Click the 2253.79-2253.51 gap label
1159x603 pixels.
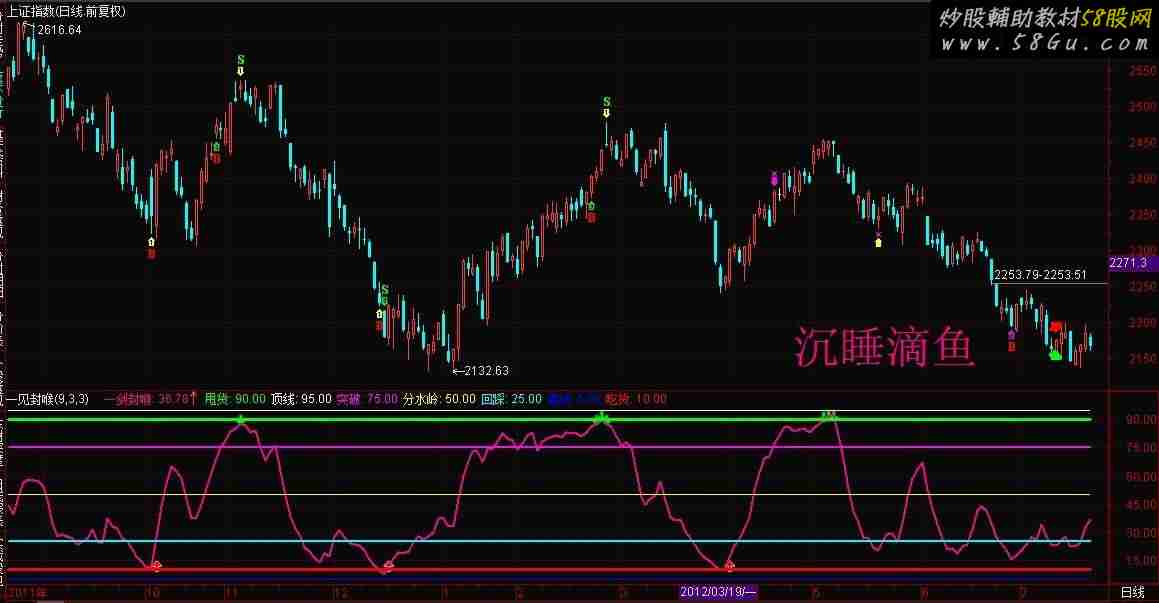1040,274
